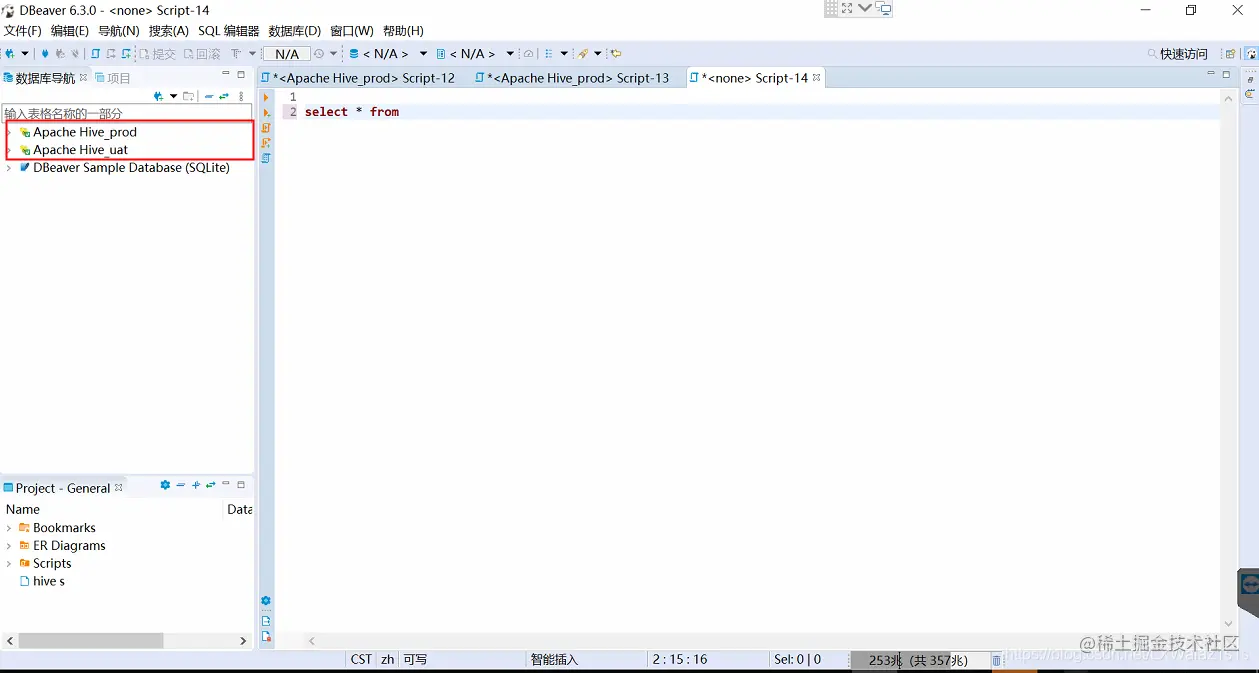The width and height of the screenshot is (1259, 673).
Task: Toggle link with editor in Project panel
Action: click(x=211, y=485)
